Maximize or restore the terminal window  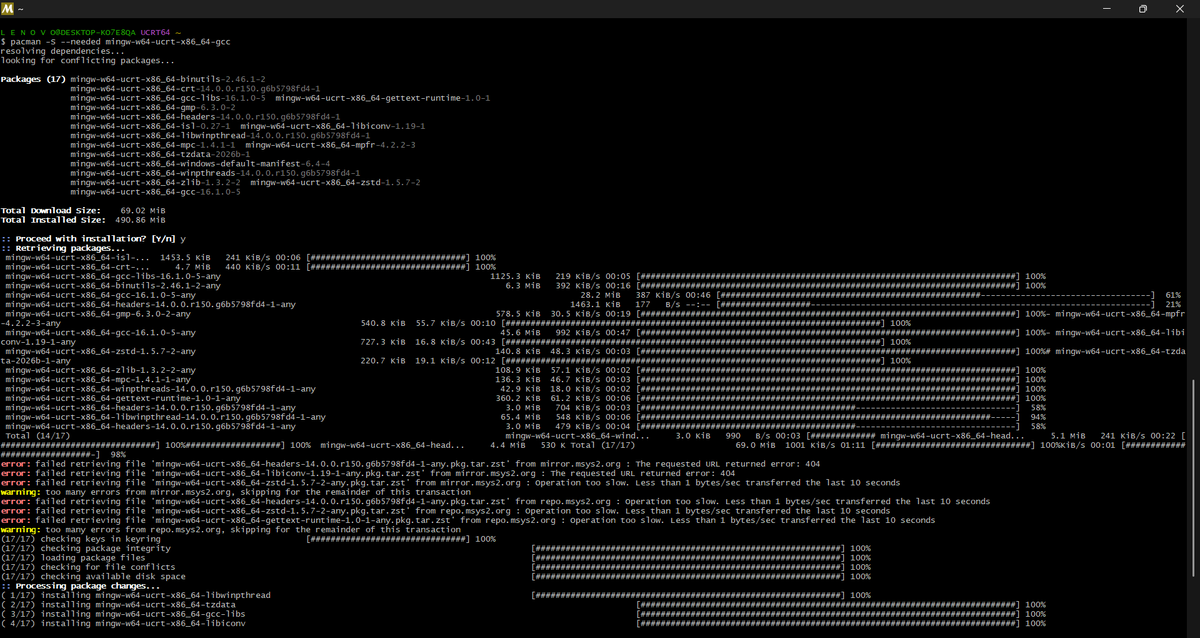(1143, 8)
